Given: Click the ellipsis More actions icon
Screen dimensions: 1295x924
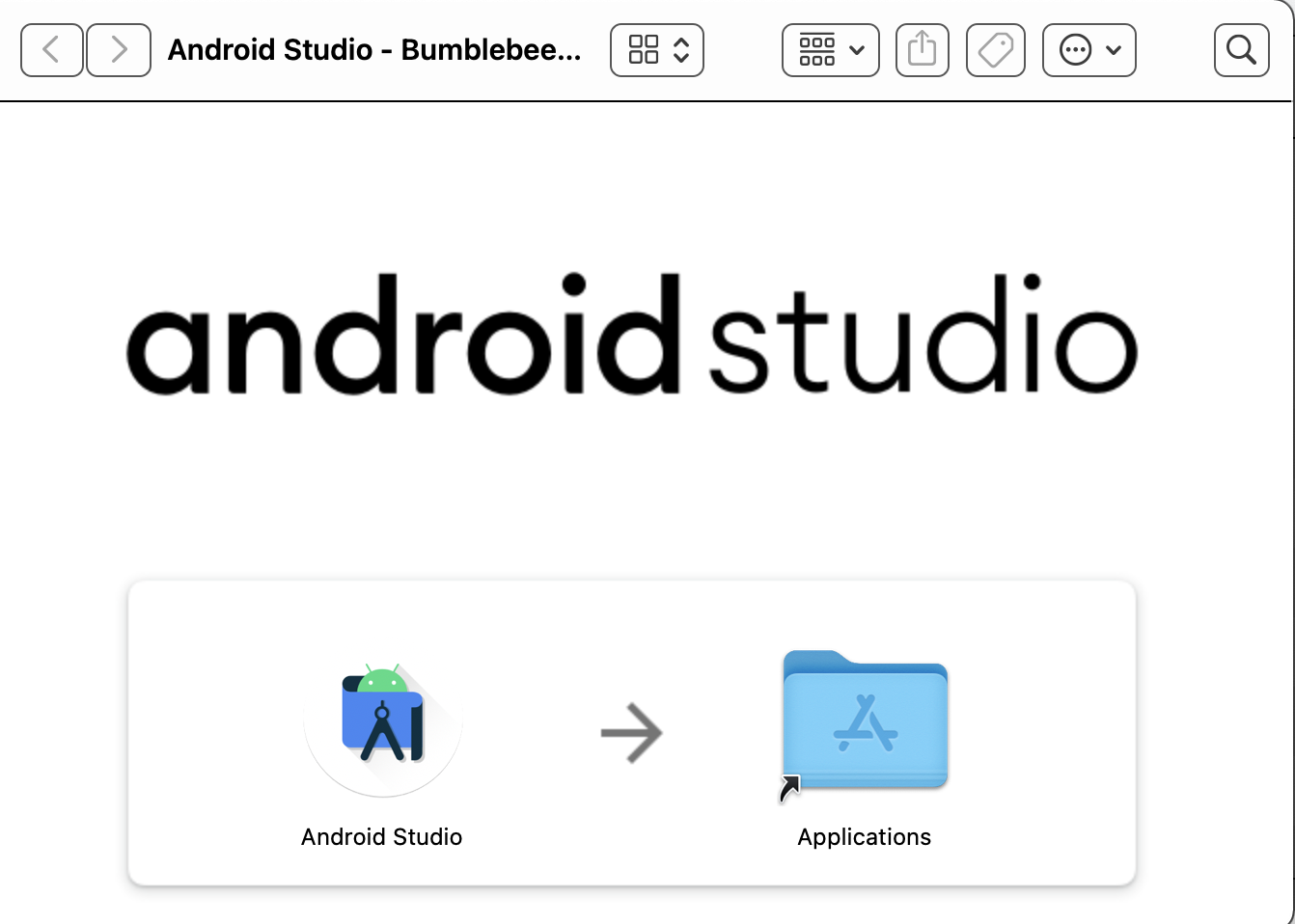Looking at the screenshot, I should pos(1078,50).
